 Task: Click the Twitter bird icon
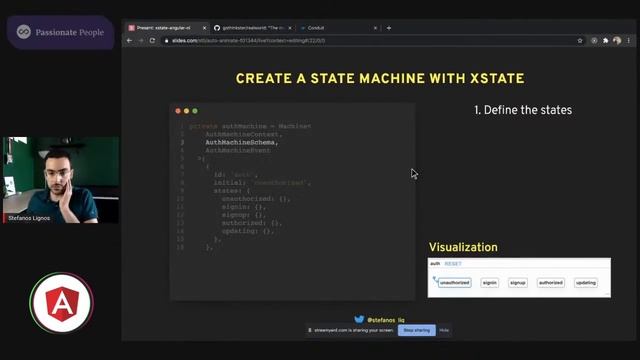coord(359,320)
